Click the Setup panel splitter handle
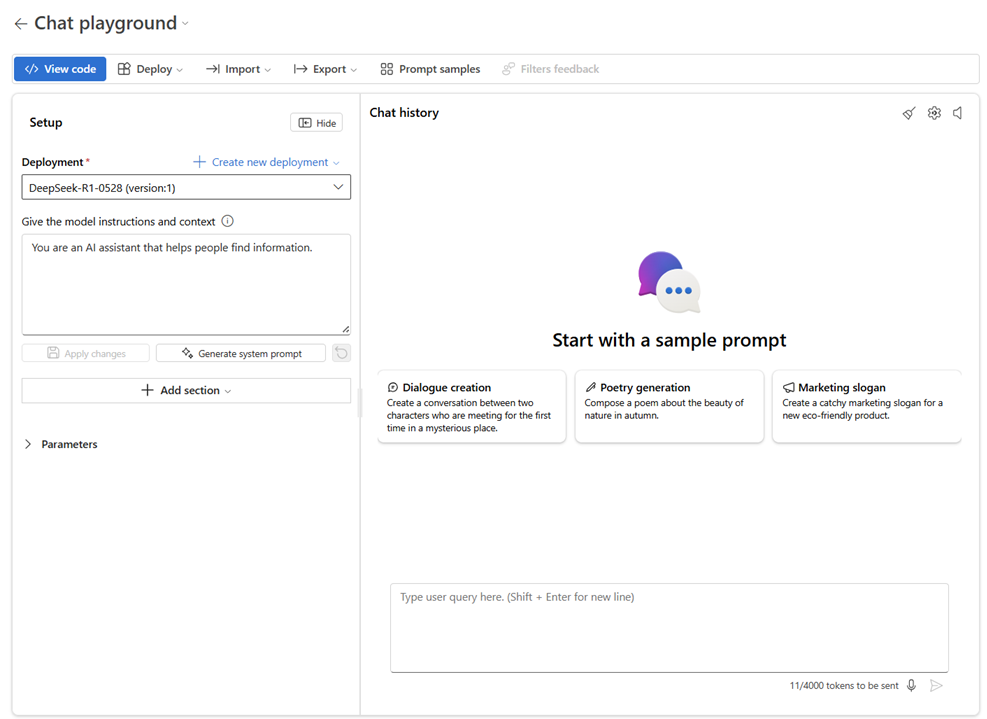This screenshot has height=719, width=987. coord(360,403)
